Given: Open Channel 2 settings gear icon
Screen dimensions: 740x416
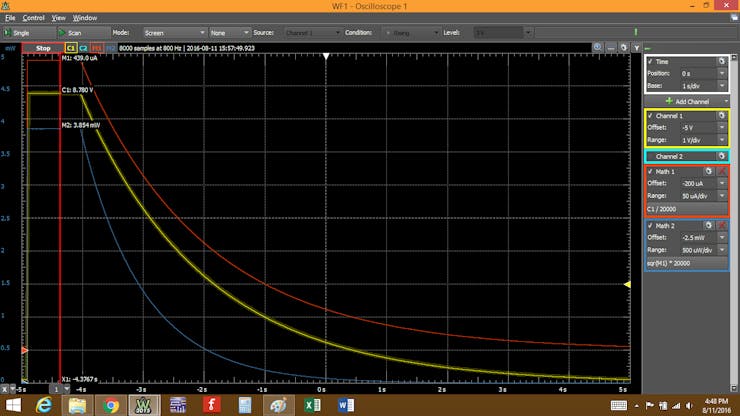Looking at the screenshot, I should 722,156.
